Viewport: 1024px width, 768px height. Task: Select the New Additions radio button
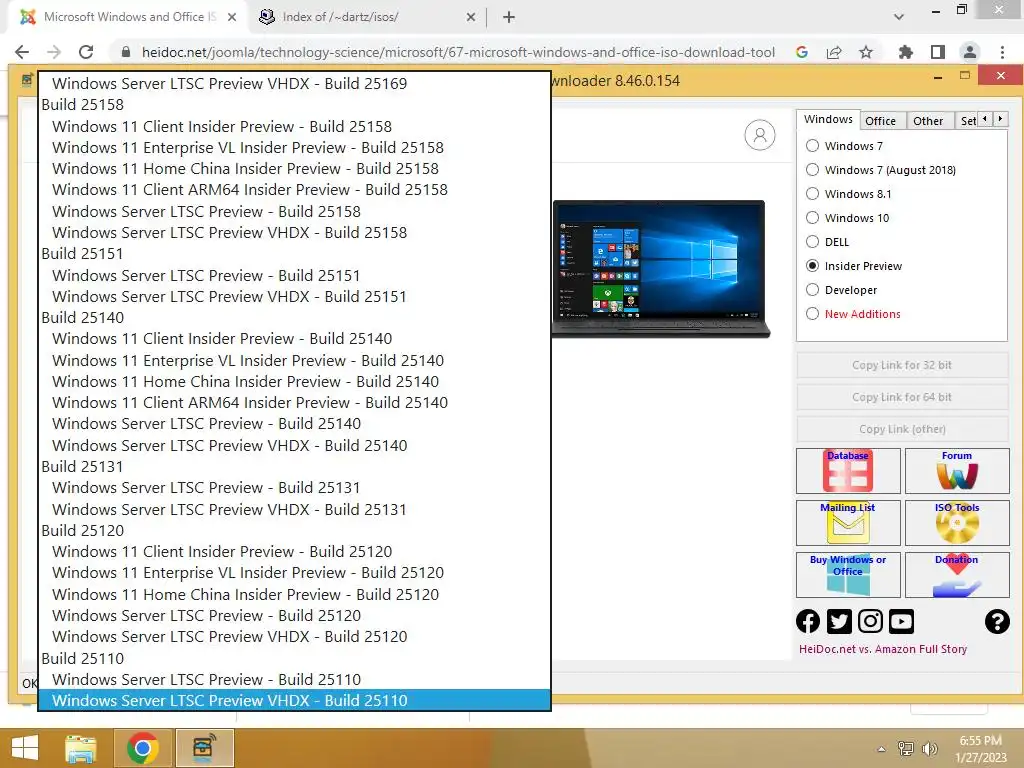812,314
